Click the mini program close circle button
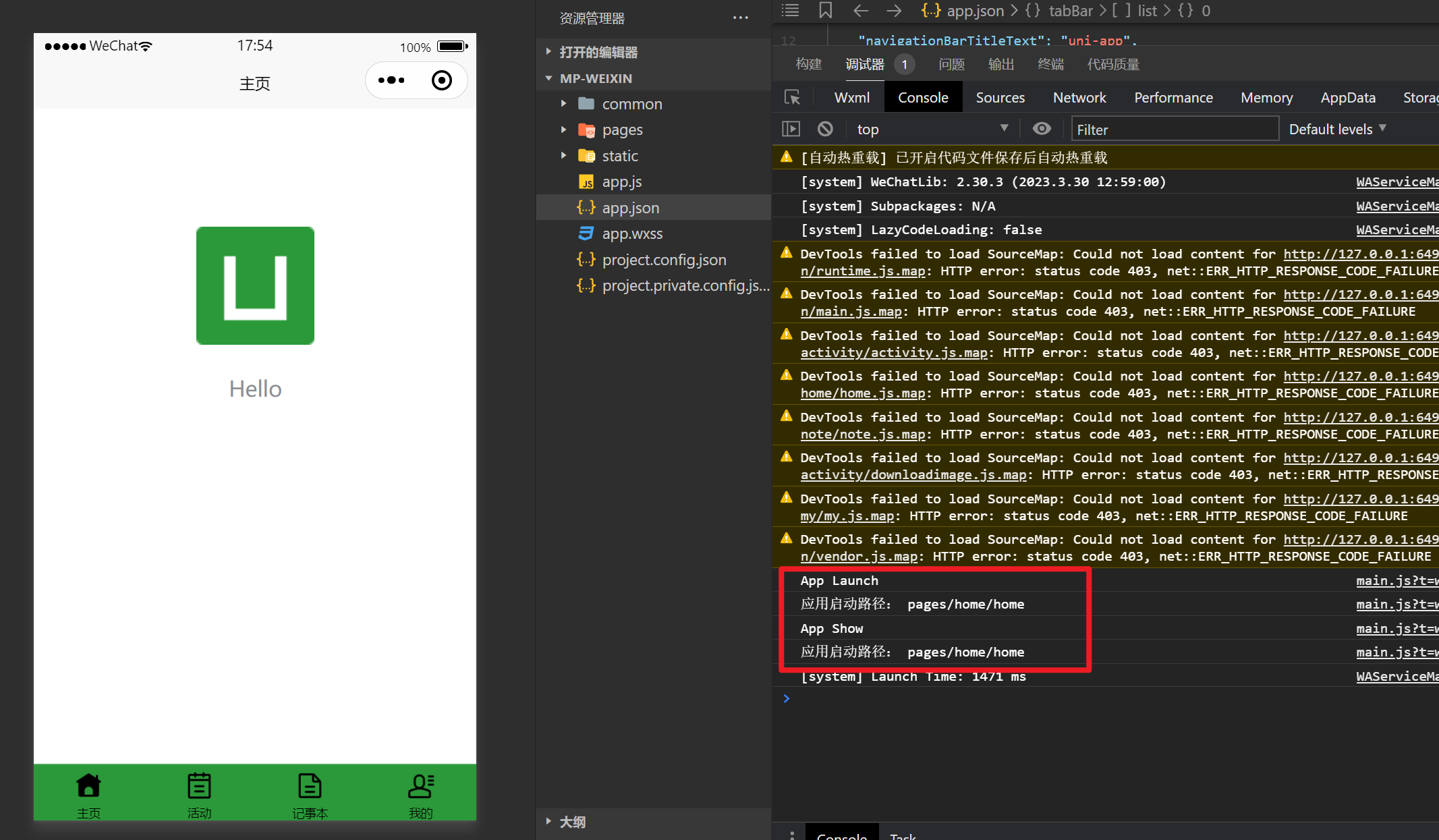This screenshot has width=1439, height=840. point(442,80)
